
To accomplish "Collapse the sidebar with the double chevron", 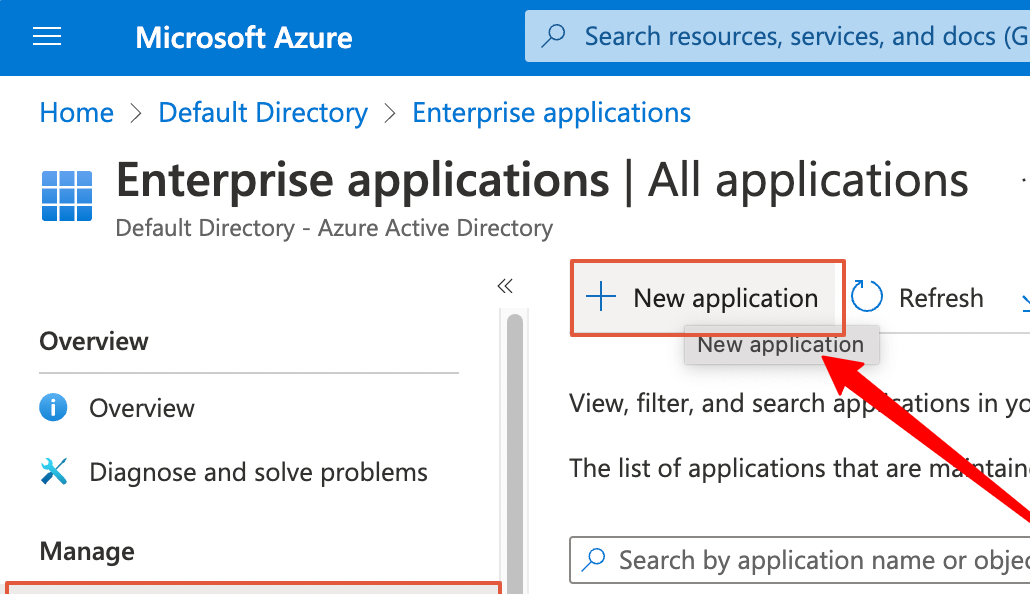I will tap(505, 286).
